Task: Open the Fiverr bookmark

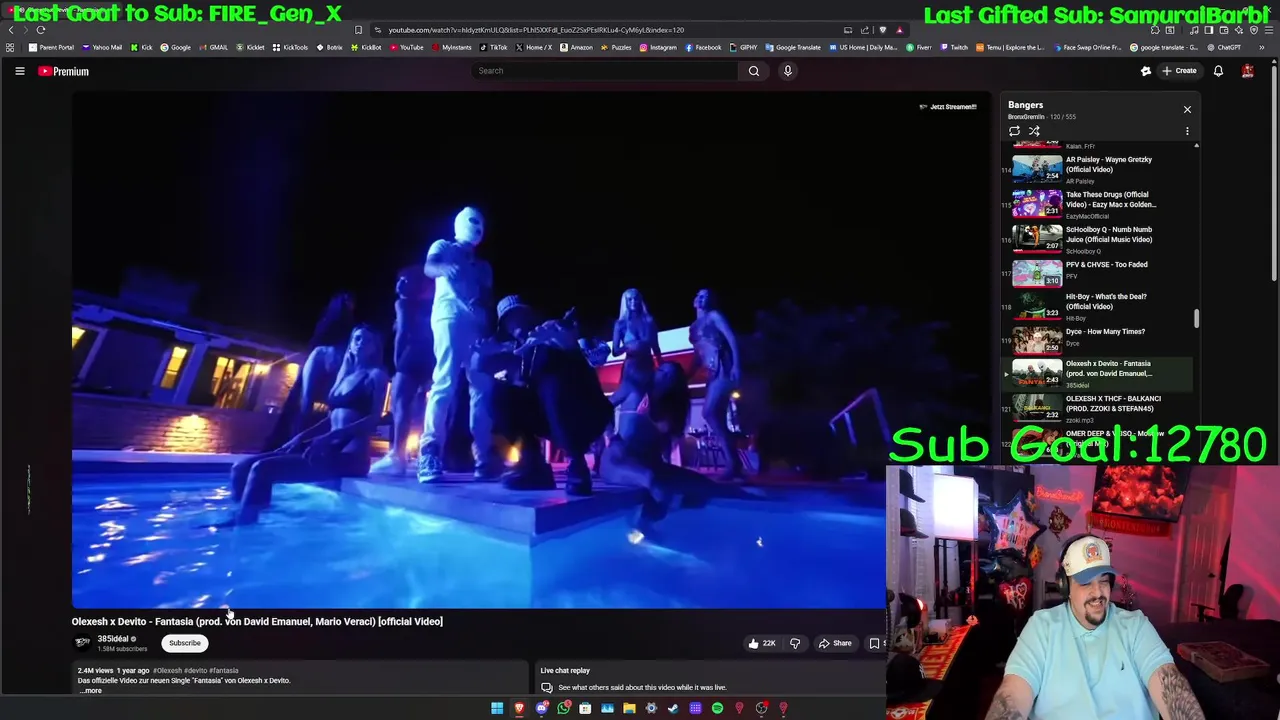Action: click(919, 47)
